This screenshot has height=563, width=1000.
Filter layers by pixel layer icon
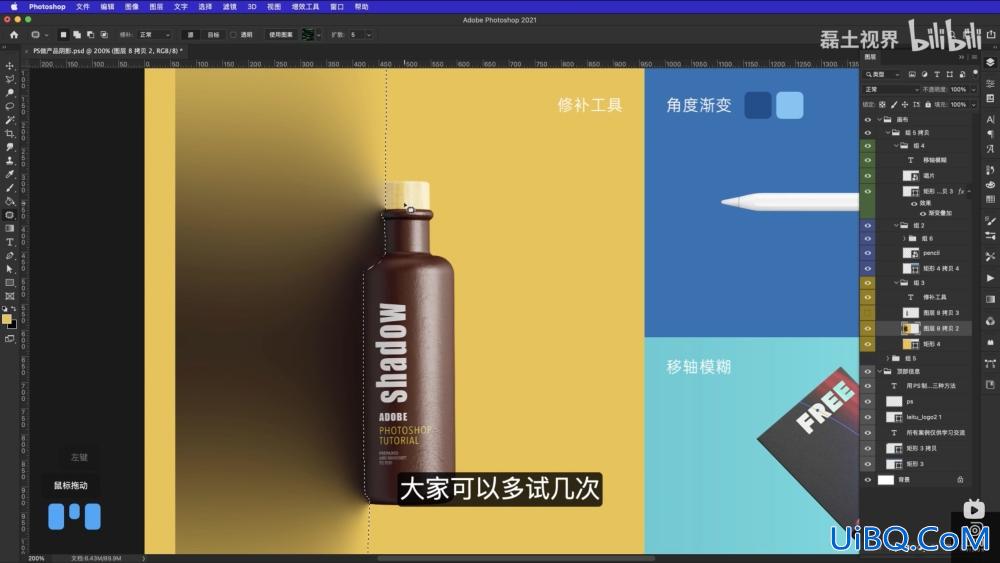pos(912,75)
